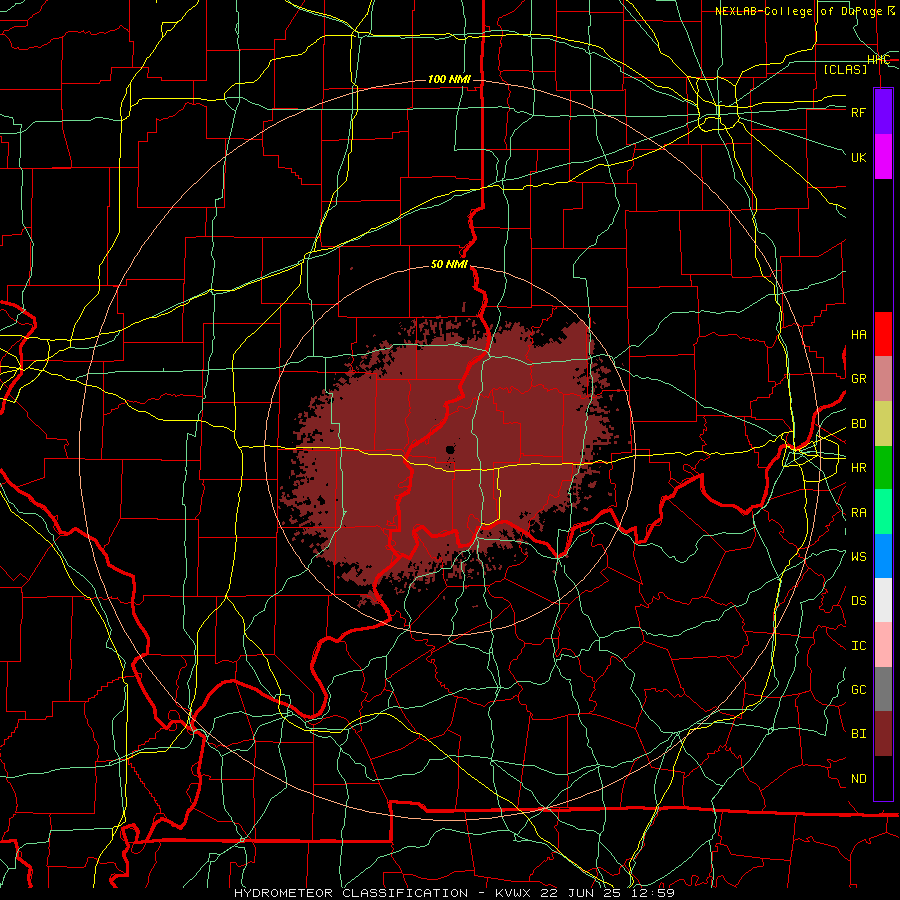
Task: Click the "ND" legend label
Action: click(859, 779)
